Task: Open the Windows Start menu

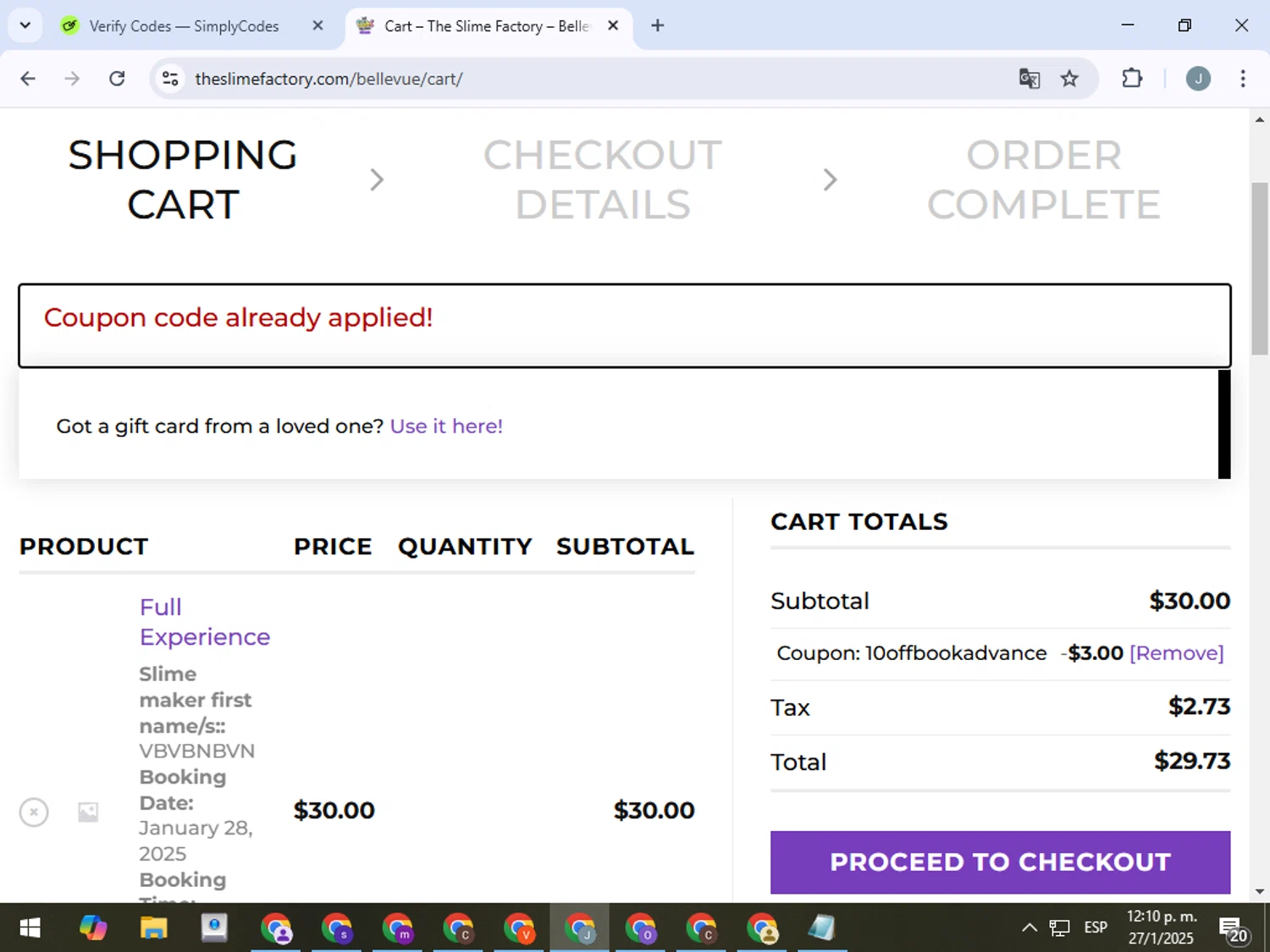Action: point(30,928)
